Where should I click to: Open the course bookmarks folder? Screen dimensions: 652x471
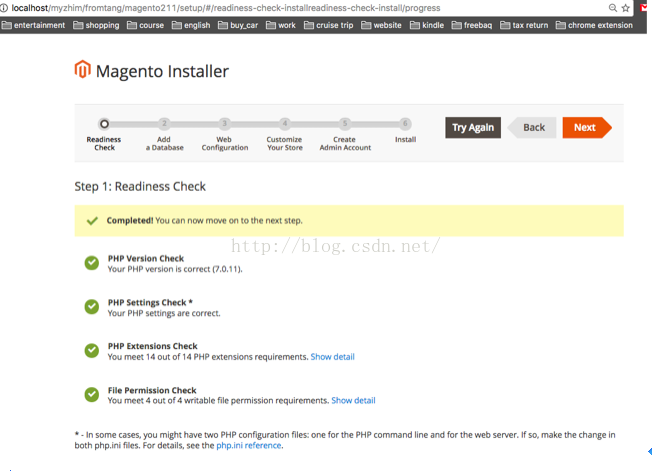146,25
